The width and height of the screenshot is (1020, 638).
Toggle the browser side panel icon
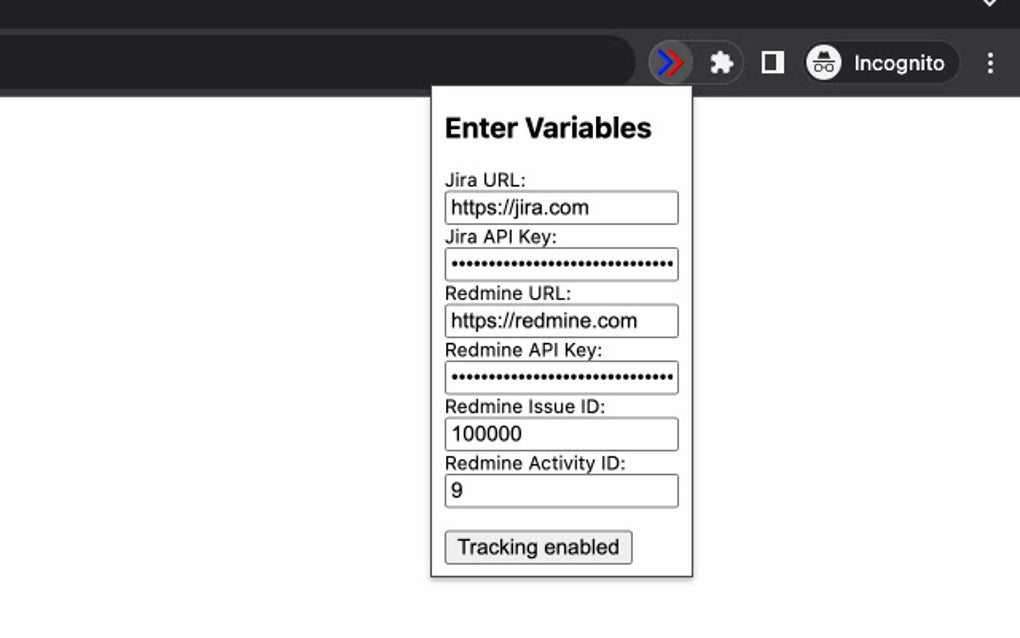click(772, 63)
